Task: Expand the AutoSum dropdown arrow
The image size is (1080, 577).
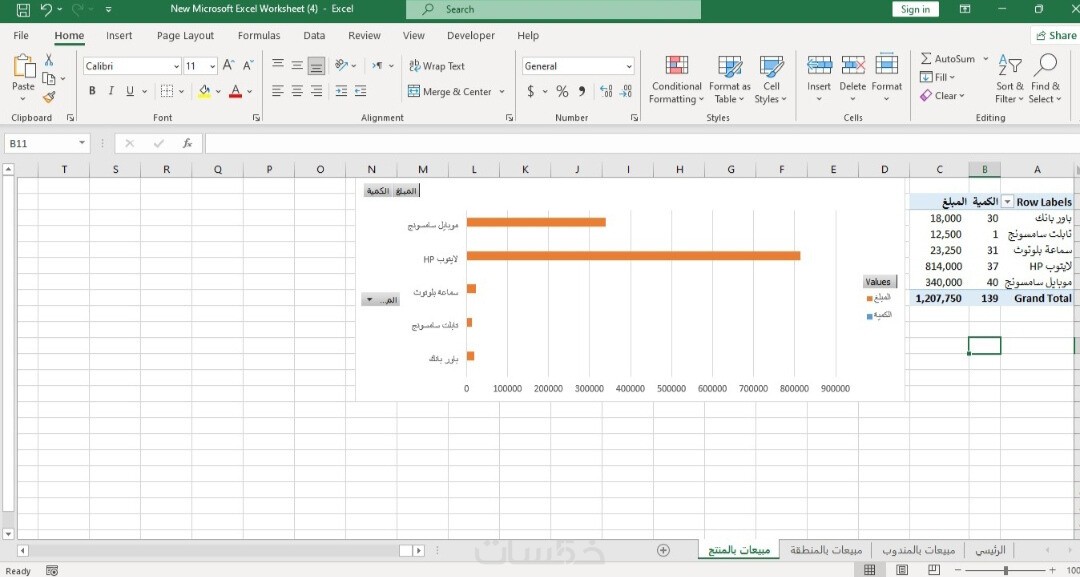Action: pos(986,59)
